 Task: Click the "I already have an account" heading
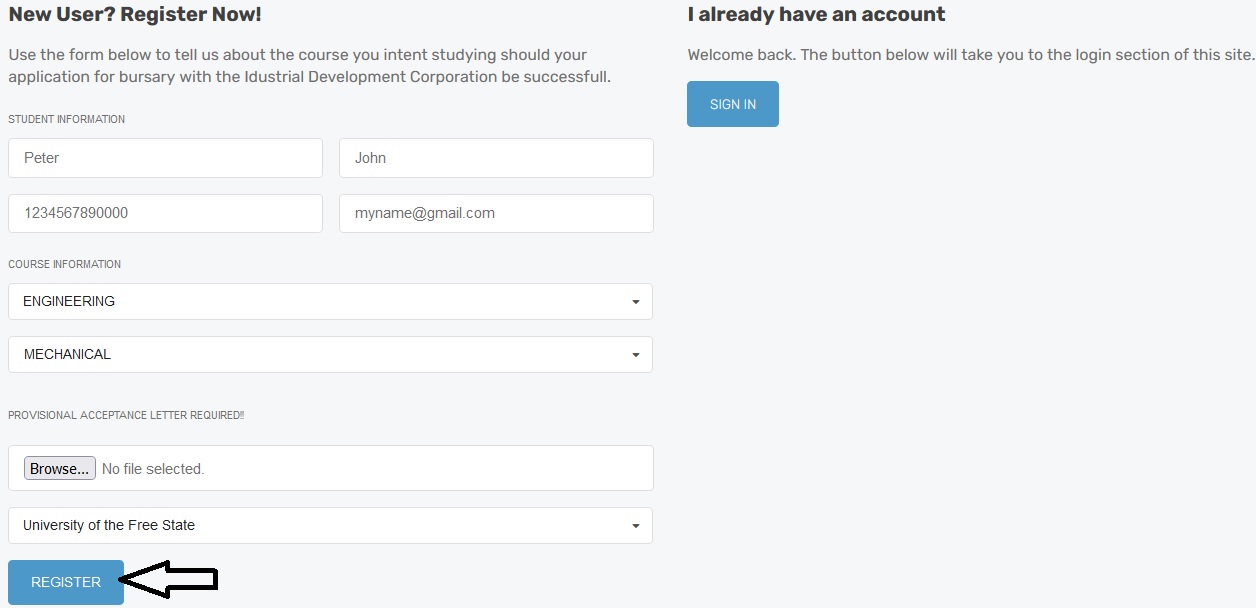pyautogui.click(x=816, y=15)
